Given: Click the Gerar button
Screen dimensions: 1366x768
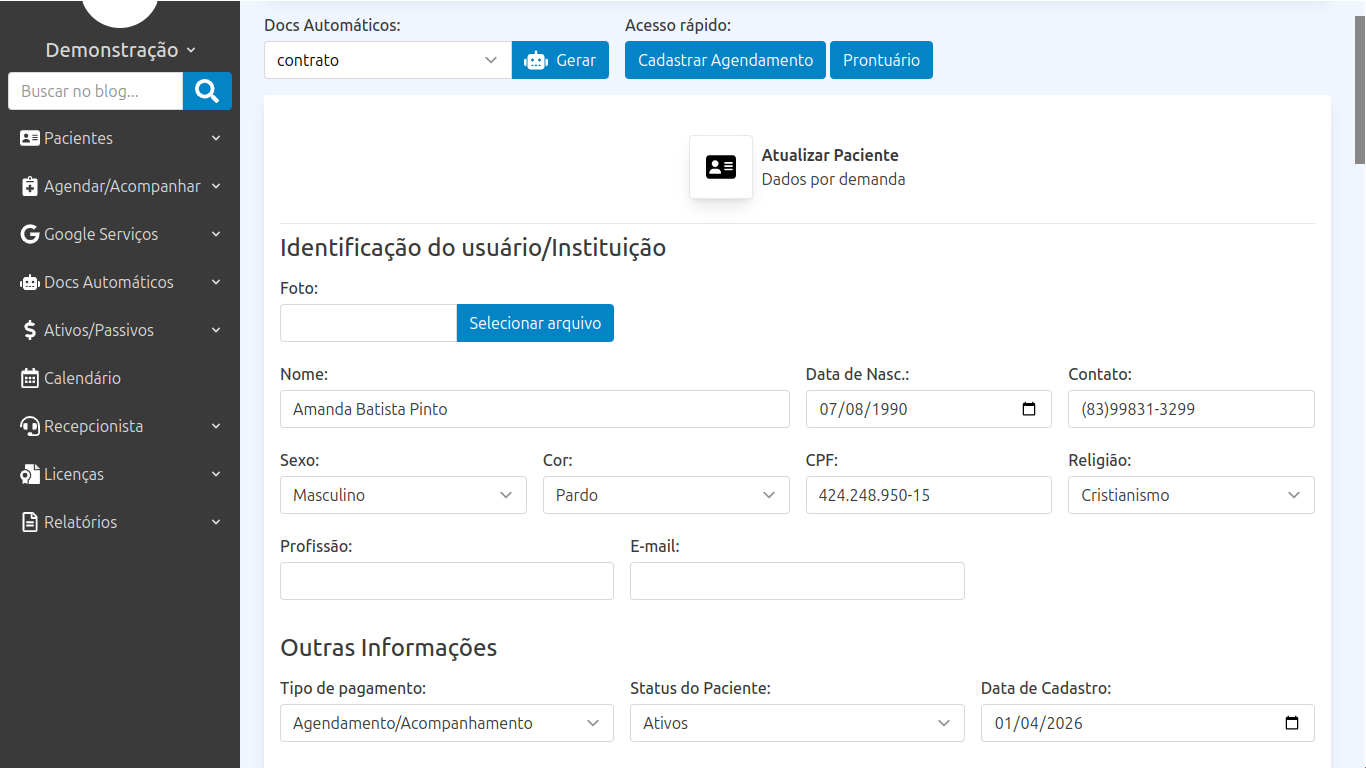Looking at the screenshot, I should tap(560, 60).
